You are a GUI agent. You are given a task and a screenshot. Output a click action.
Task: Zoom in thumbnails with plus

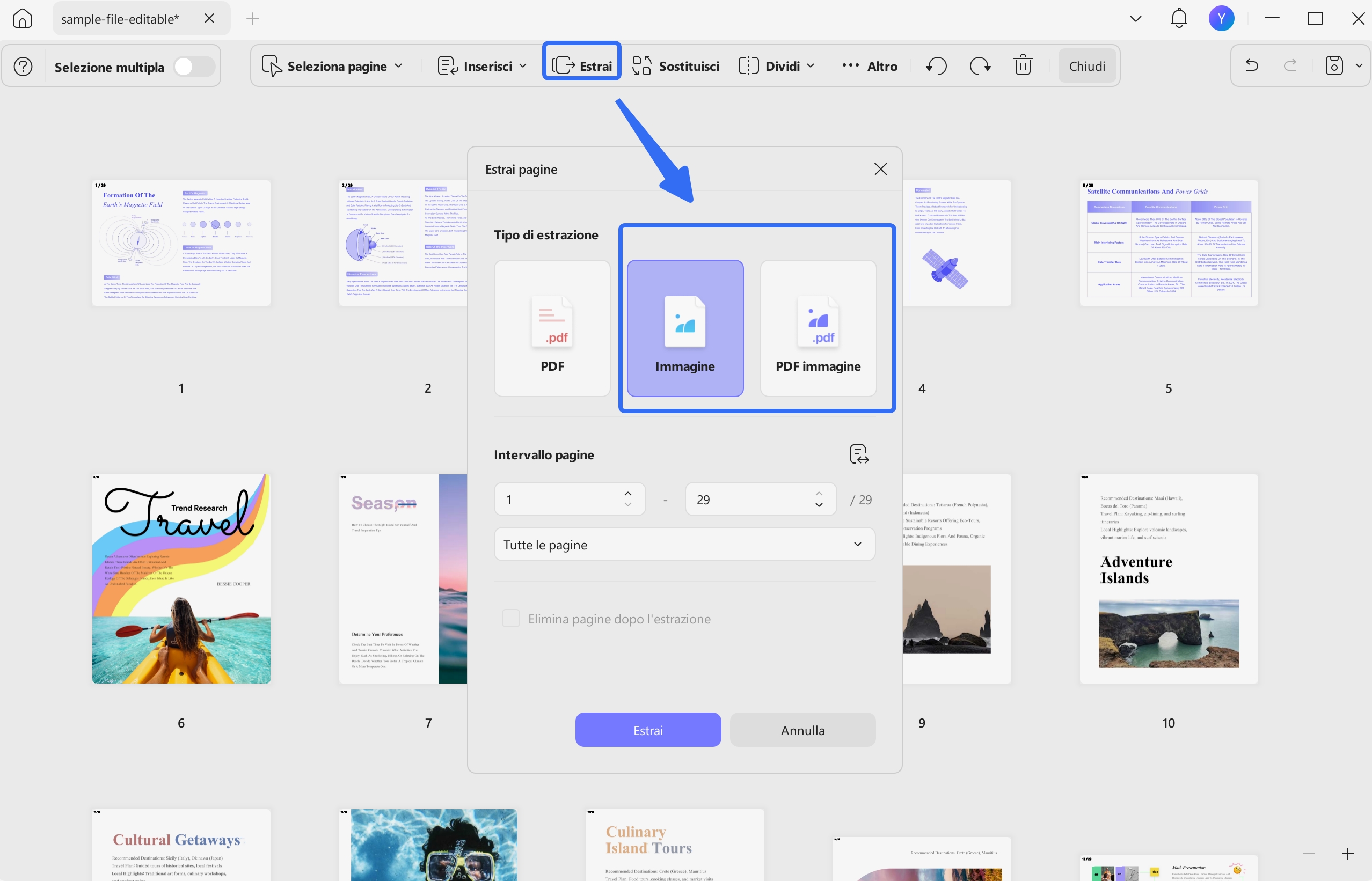[x=1347, y=854]
